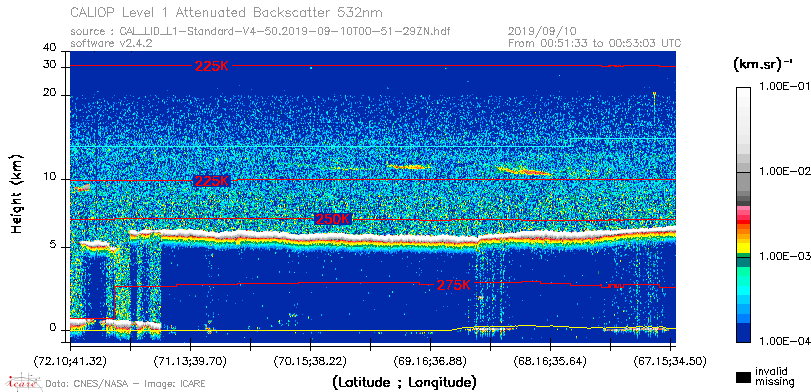Click the x-axis label '(70.15;38.22)'
Image resolution: width=811 pixels, height=392 pixels.
(311, 361)
